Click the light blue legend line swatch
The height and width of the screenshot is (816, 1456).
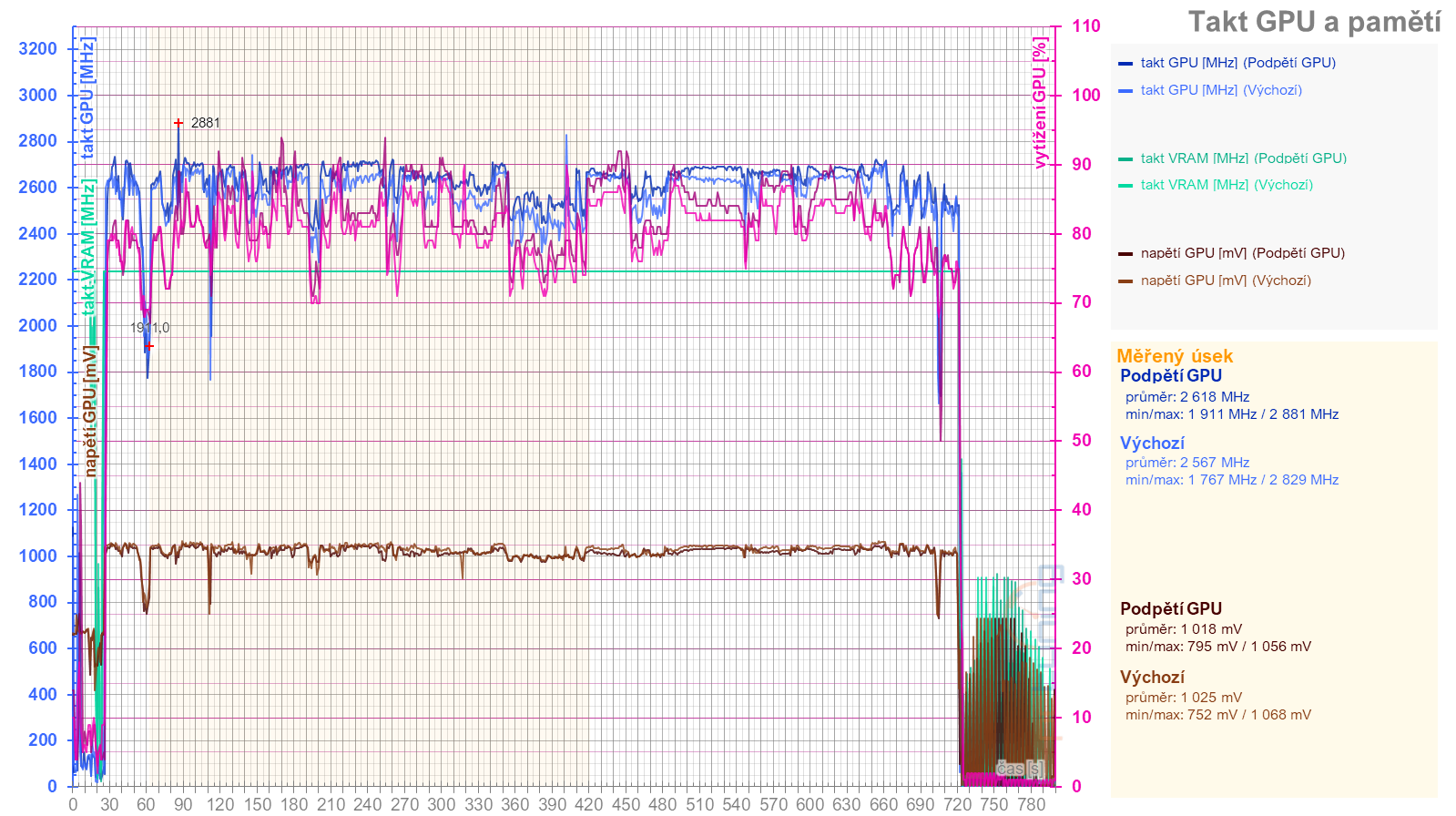1125,91
